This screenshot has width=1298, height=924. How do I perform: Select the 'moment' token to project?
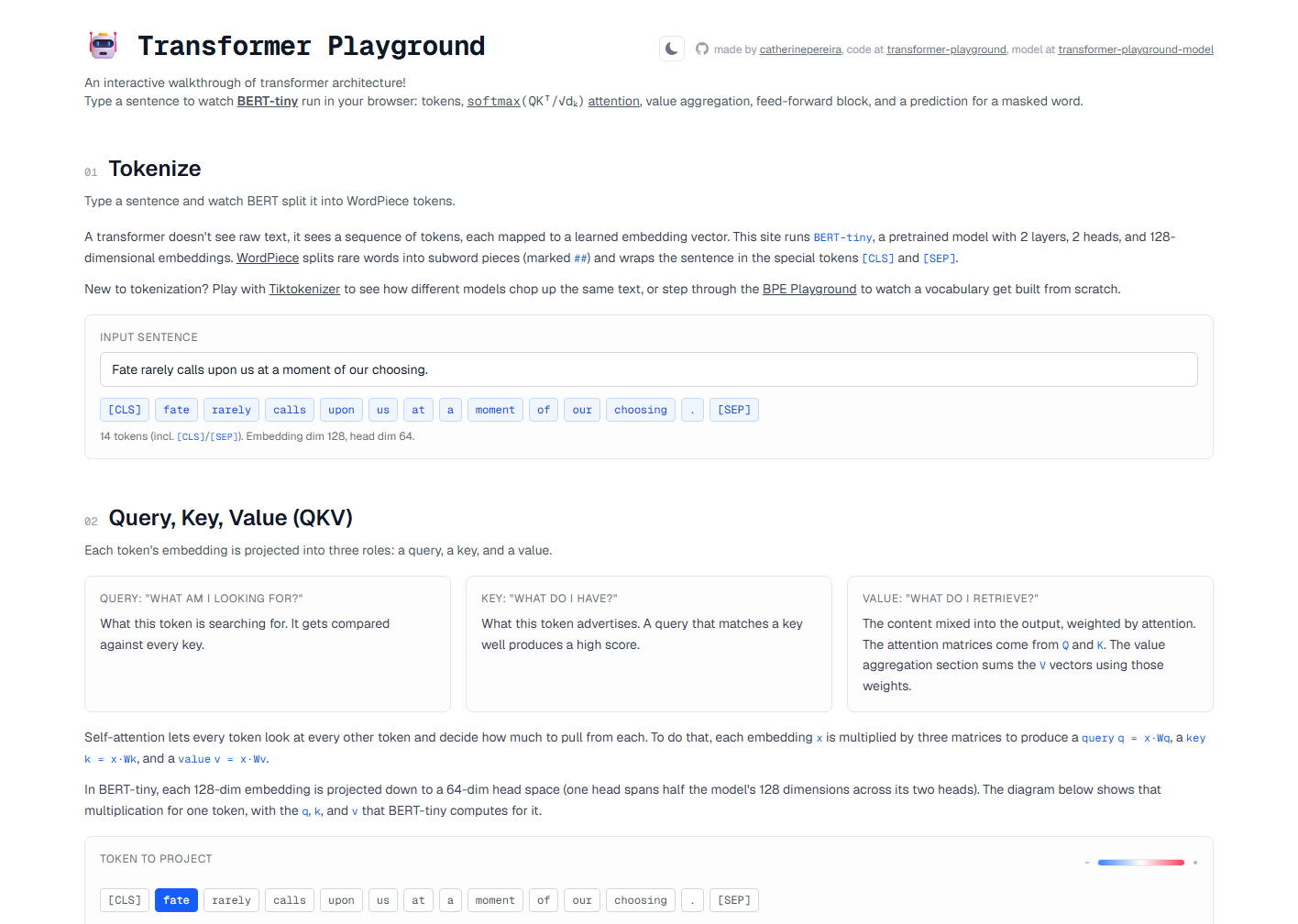coord(495,900)
